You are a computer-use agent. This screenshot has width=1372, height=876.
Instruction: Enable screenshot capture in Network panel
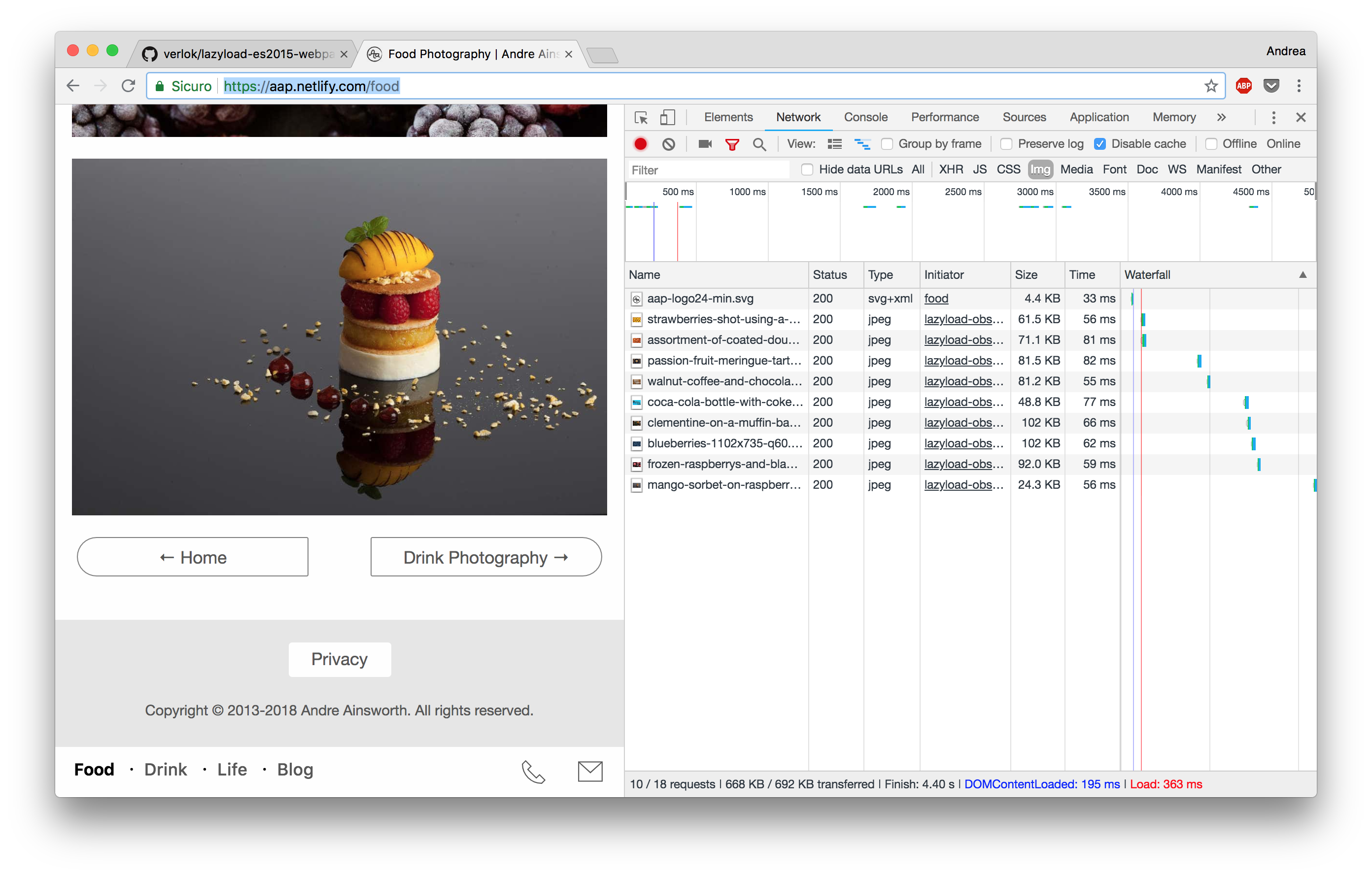[x=704, y=143]
